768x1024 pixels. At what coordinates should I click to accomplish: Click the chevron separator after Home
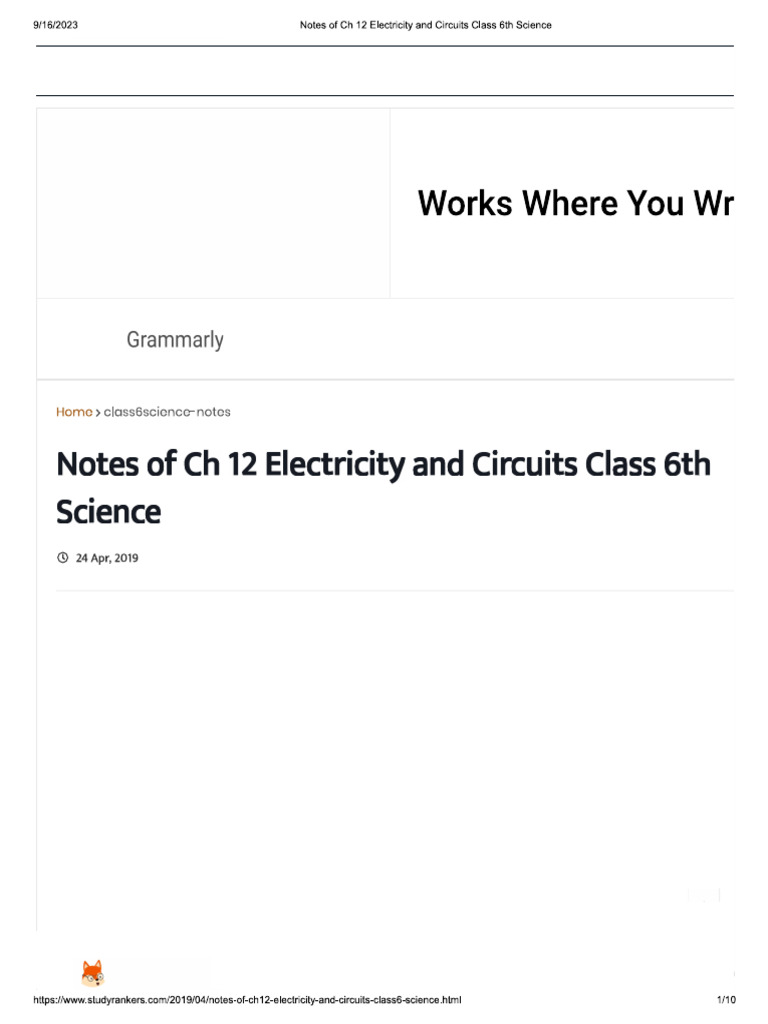[x=98, y=412]
